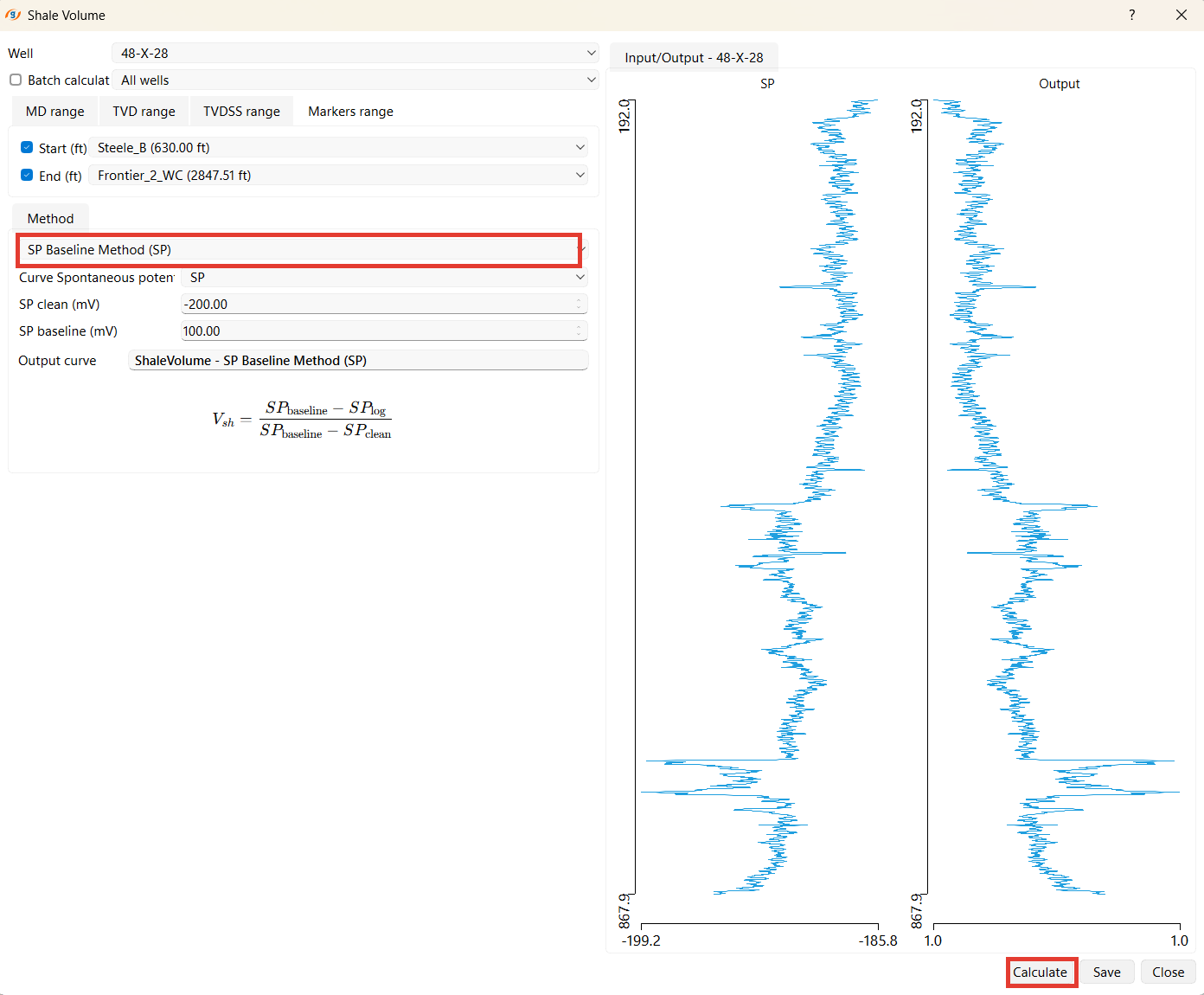Click the Output curve name field
The height and width of the screenshot is (995, 1204).
point(358,360)
